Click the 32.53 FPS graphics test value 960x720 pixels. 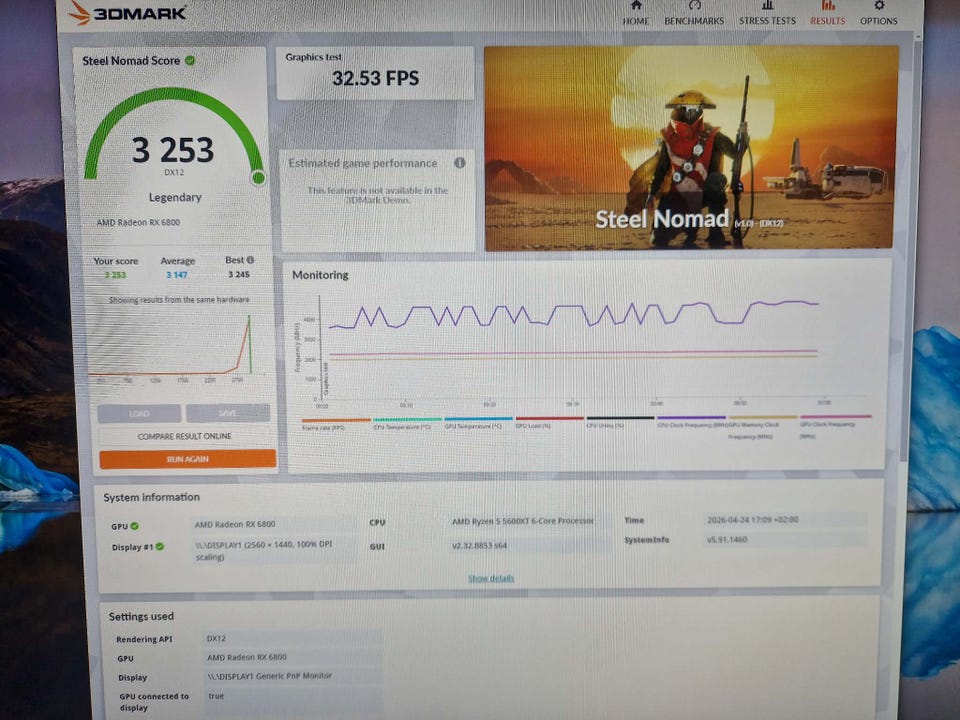tap(375, 78)
